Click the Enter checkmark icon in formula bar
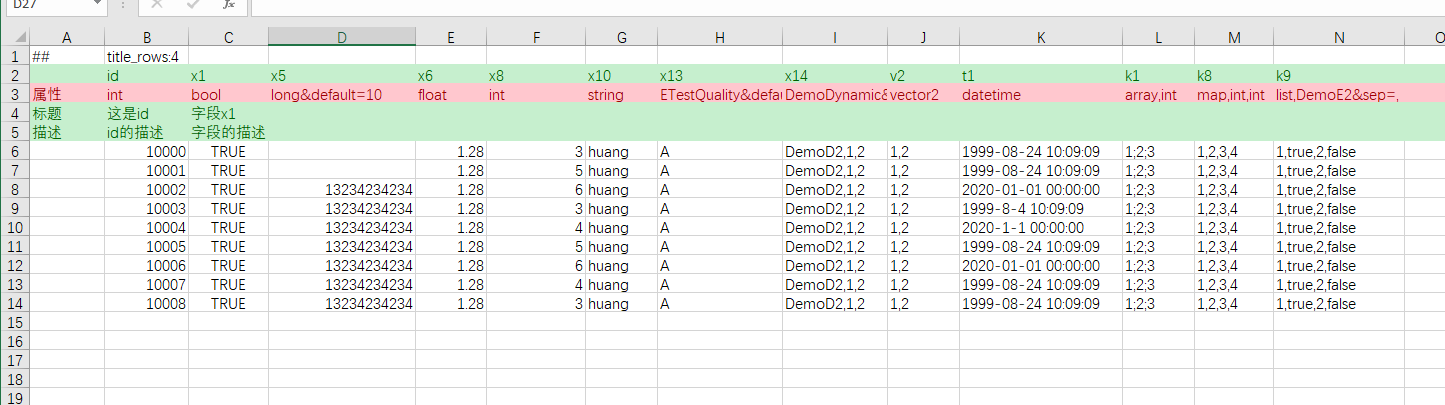 click(x=193, y=5)
